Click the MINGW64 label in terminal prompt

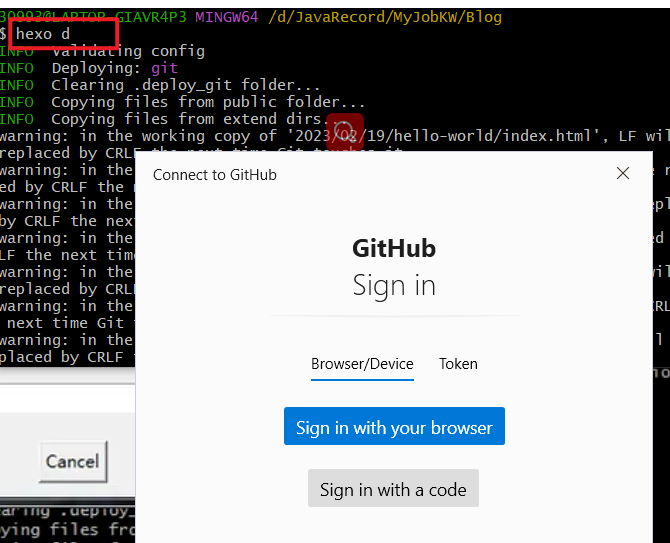pos(226,17)
